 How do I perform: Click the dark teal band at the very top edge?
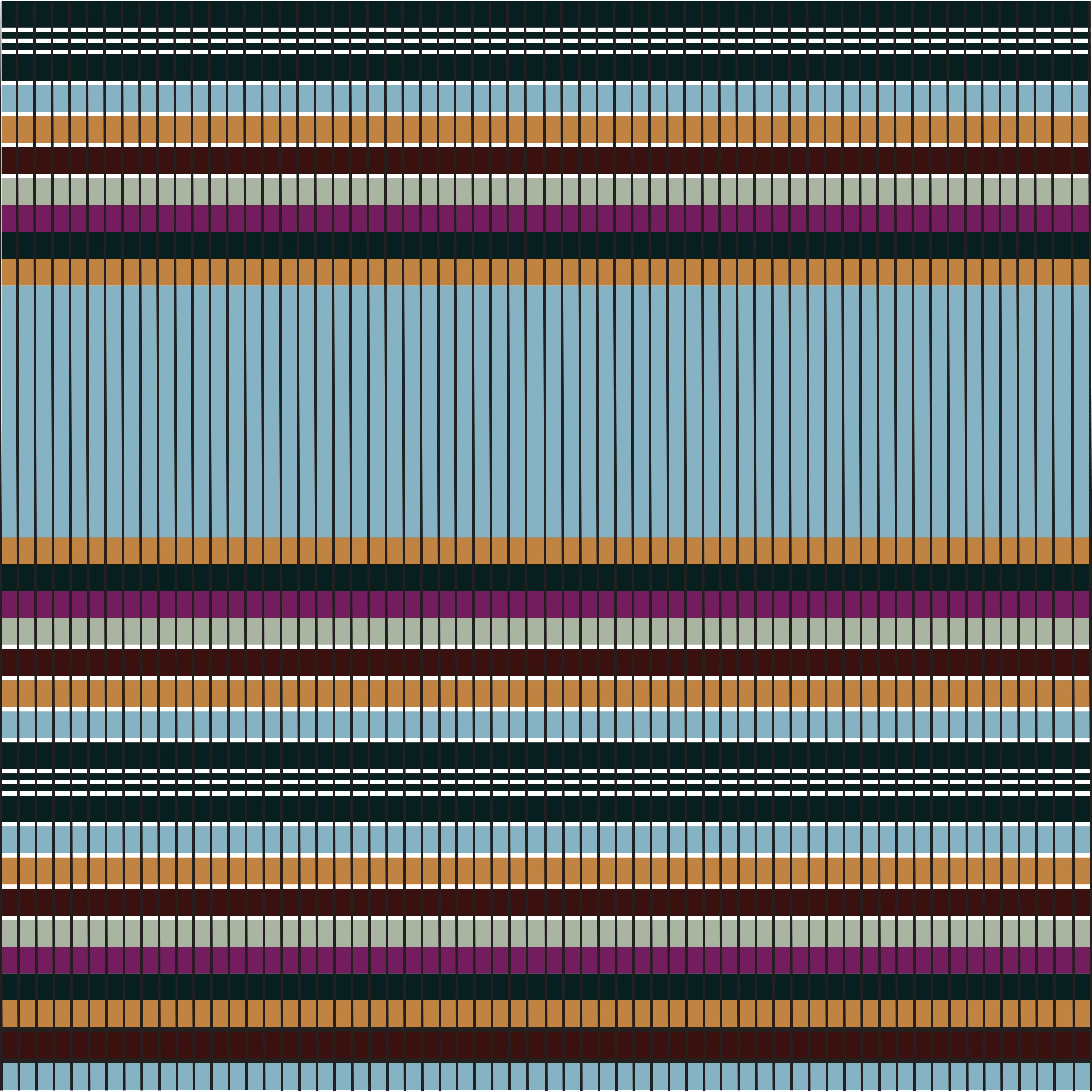coord(554,14)
